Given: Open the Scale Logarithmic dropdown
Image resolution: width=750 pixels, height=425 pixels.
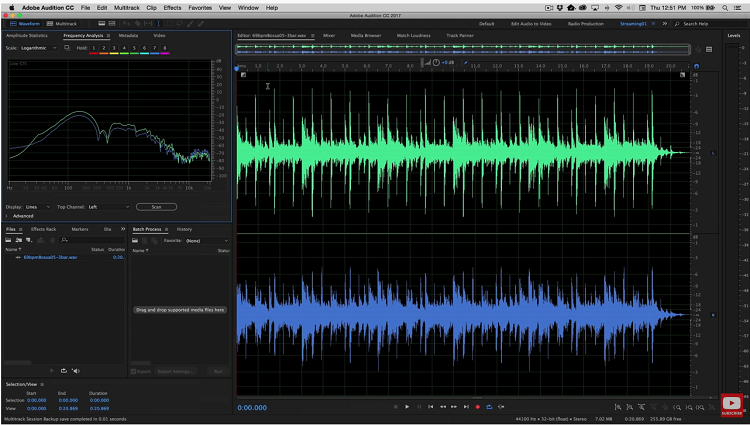Looking at the screenshot, I should (38, 48).
